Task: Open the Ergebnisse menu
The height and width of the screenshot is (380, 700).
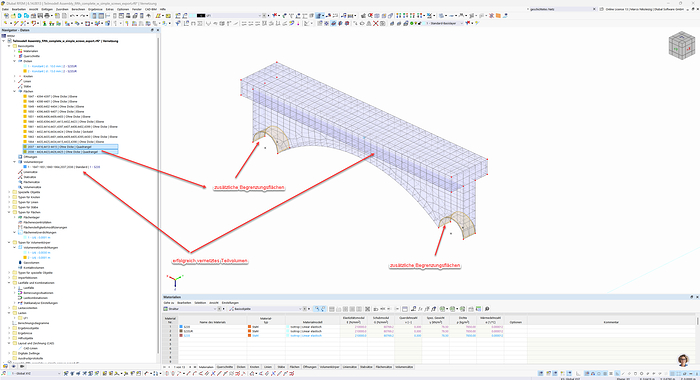Action: pos(95,9)
